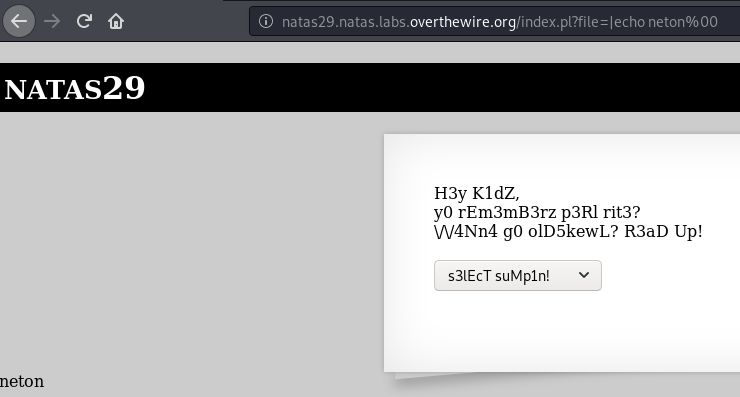Click the forward navigation arrow

coord(52,21)
